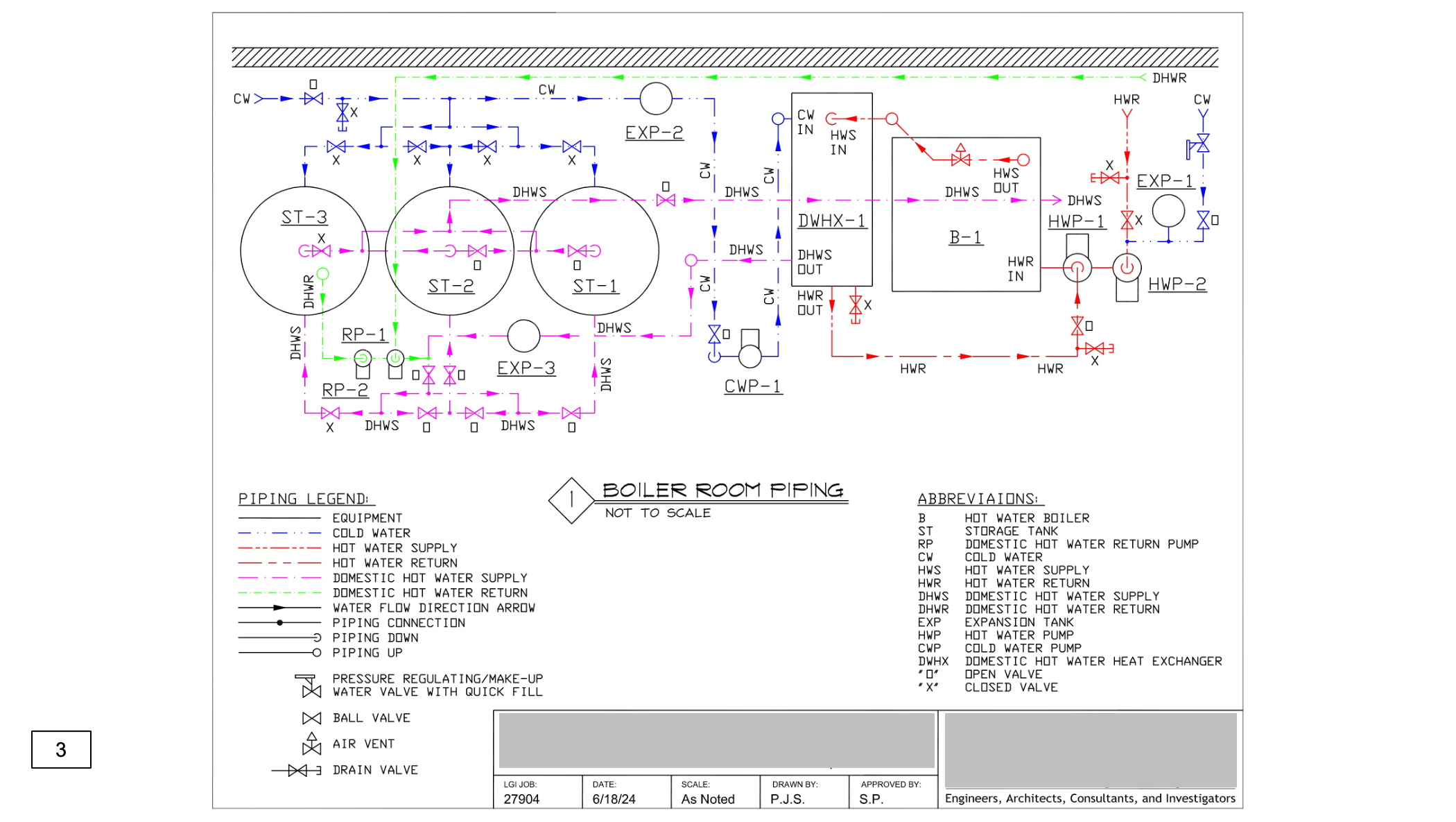This screenshot has height=822, width=1456.
Task: Click the pressure regulating valve legend symbol
Action: tap(311, 687)
